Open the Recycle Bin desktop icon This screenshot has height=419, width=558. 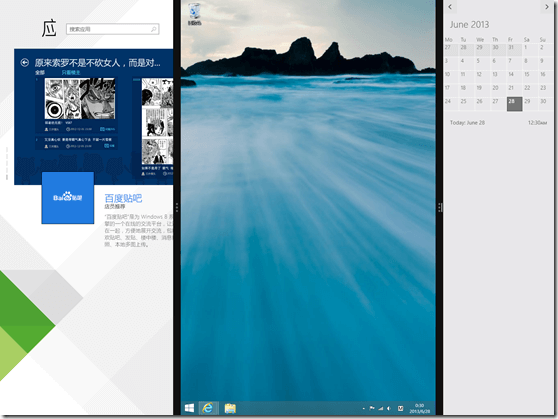(194, 14)
